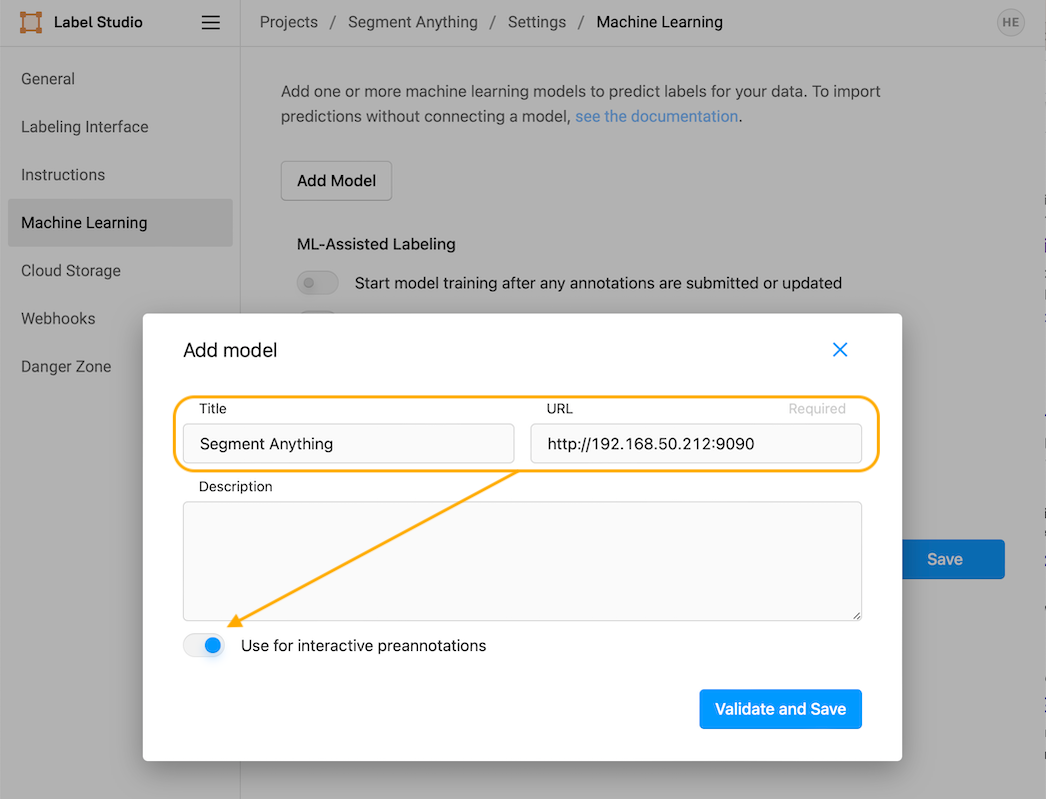
Task: Enable Start model training after annotations toggle
Action: pos(317,283)
